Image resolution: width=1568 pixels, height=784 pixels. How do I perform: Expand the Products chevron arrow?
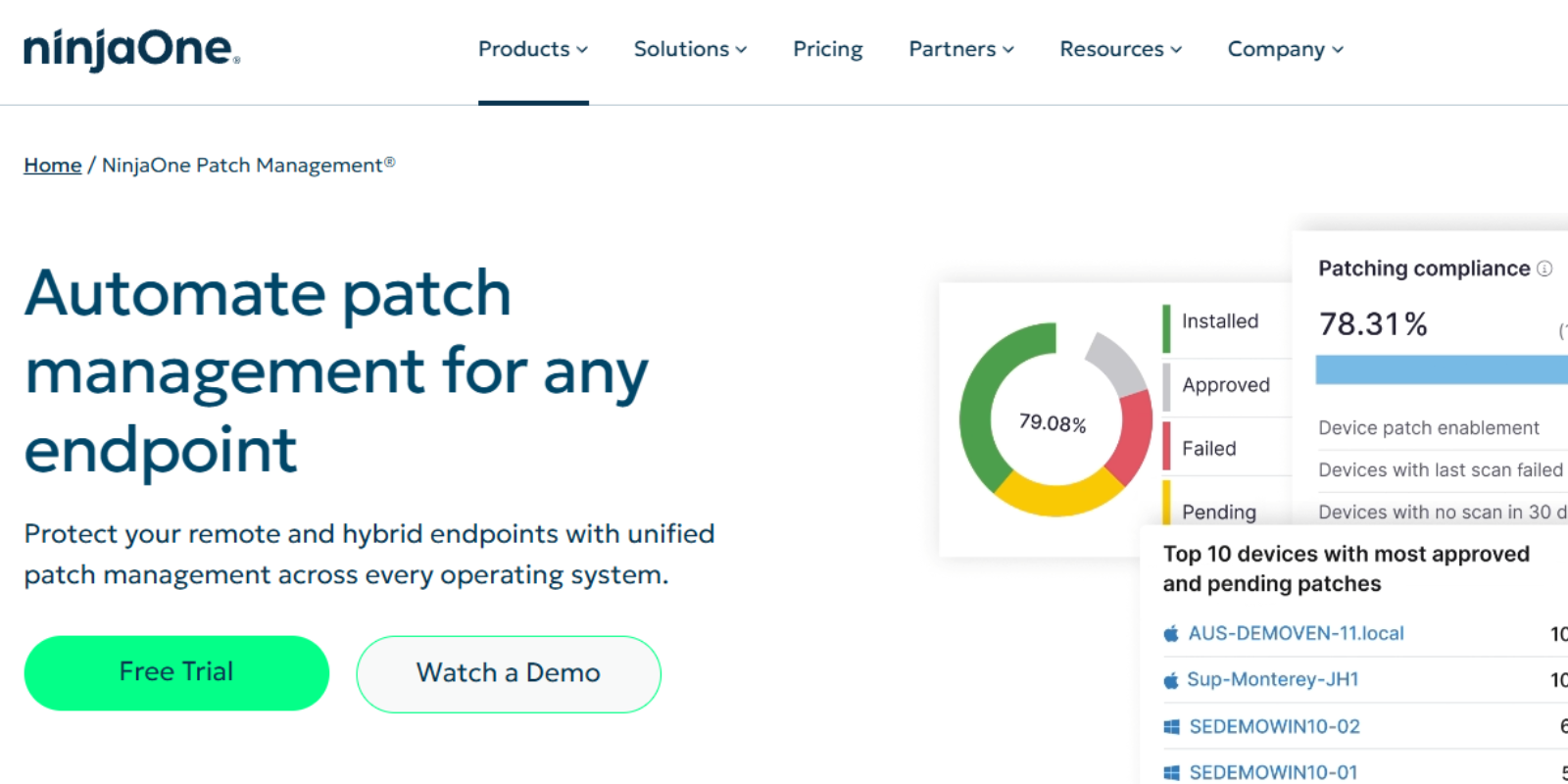click(582, 50)
